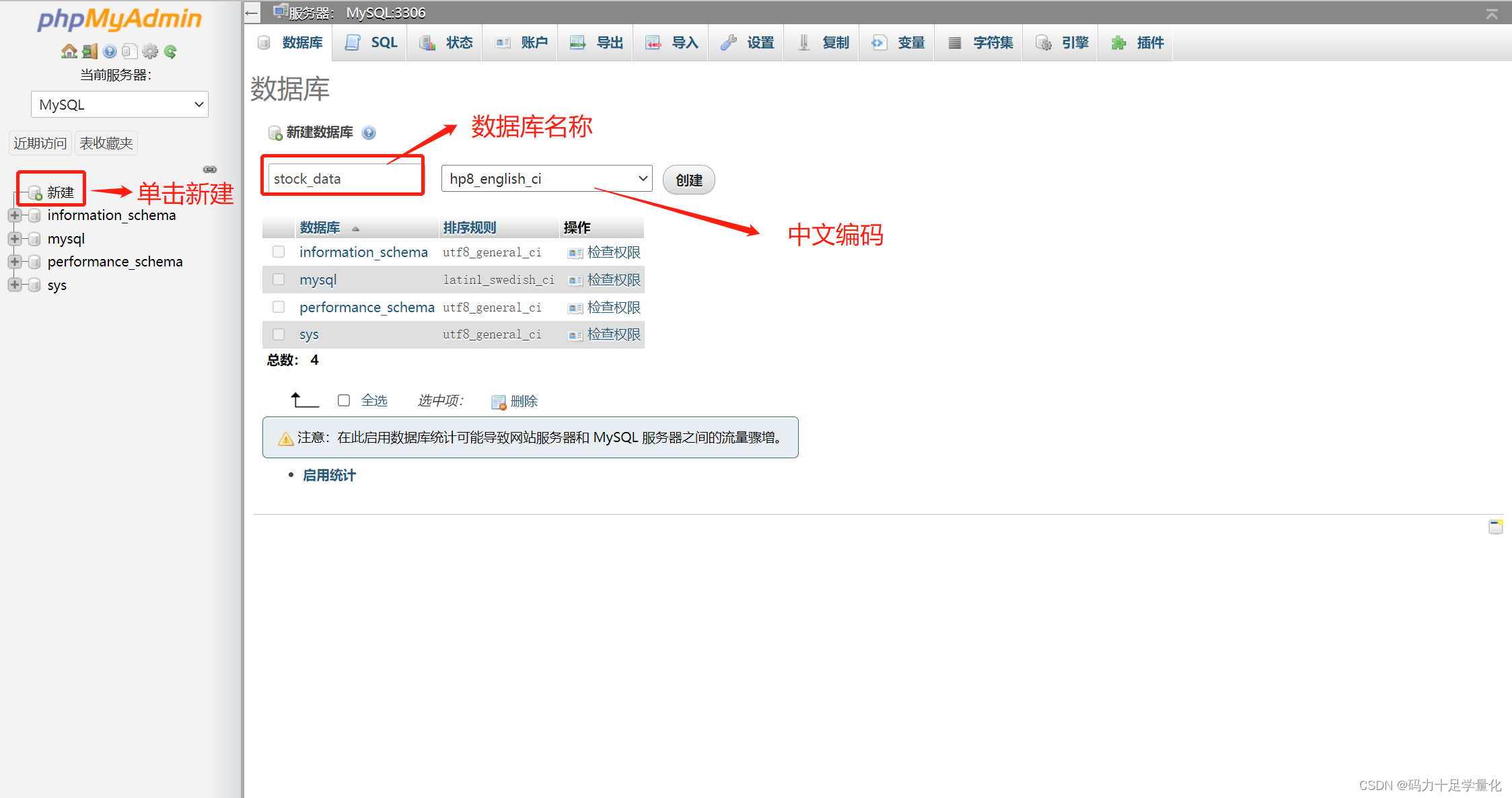Sort by the 数据库 column header
The image size is (1512, 798).
click(320, 227)
